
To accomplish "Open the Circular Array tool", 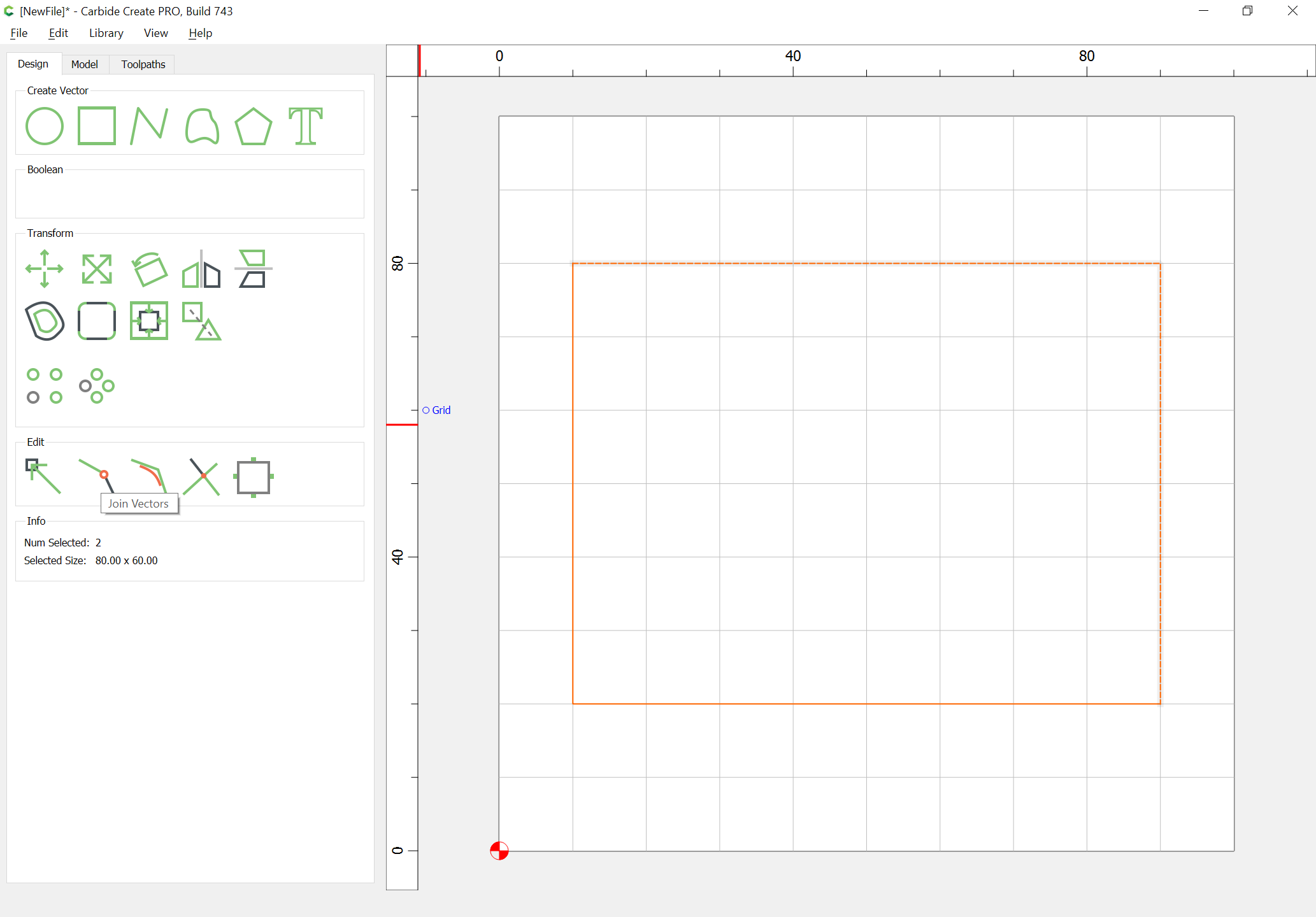I will click(x=97, y=386).
